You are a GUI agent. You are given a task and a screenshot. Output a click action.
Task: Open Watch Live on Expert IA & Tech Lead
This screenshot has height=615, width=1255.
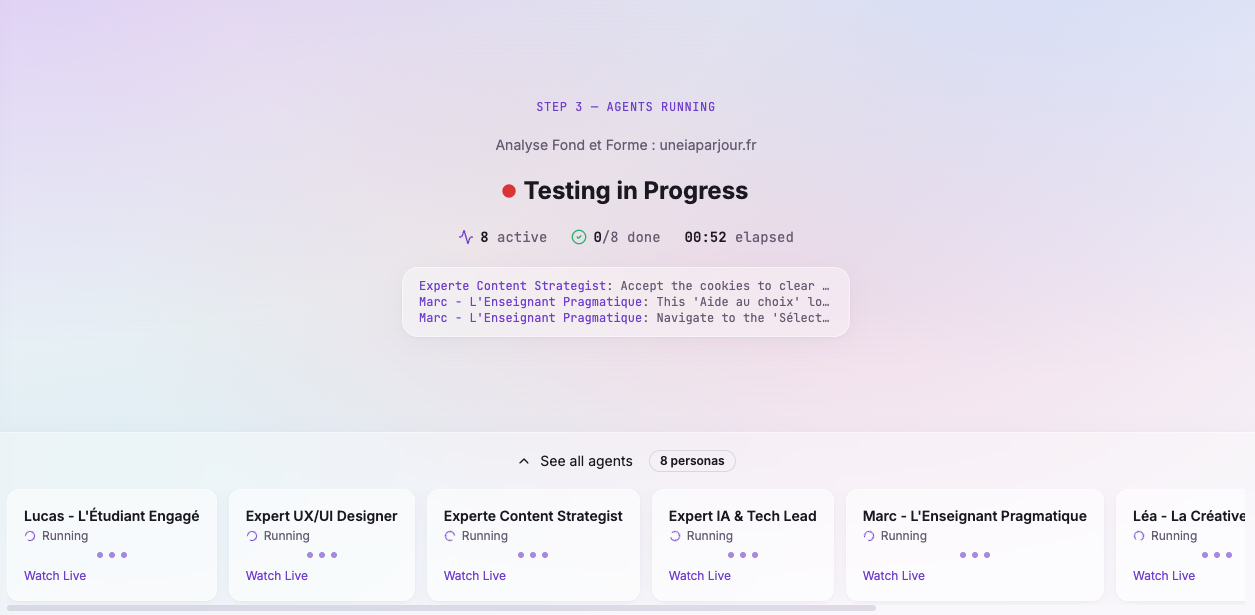(x=700, y=575)
